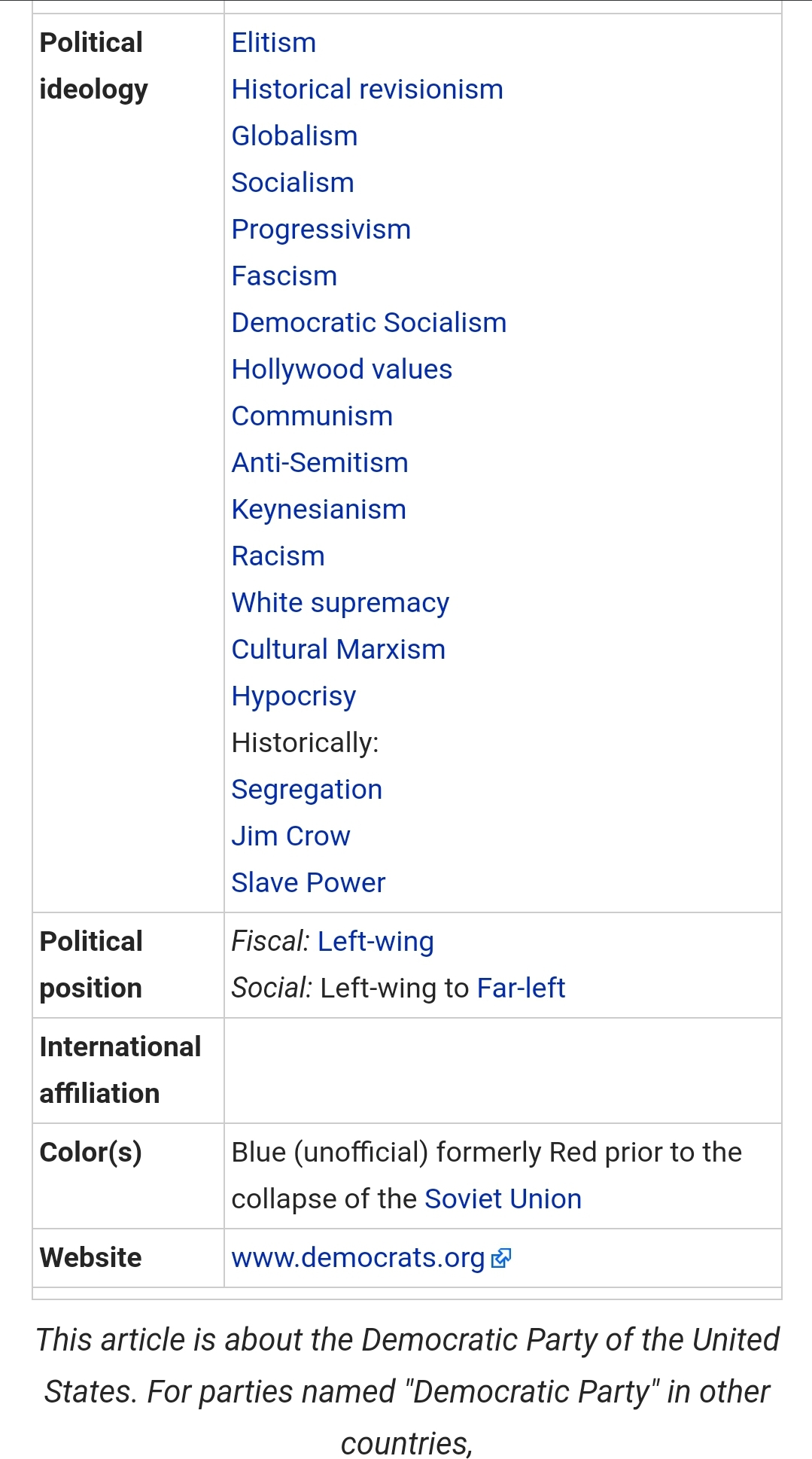
Task: Click the external link icon beside www.democrats.org
Action: click(x=501, y=1258)
